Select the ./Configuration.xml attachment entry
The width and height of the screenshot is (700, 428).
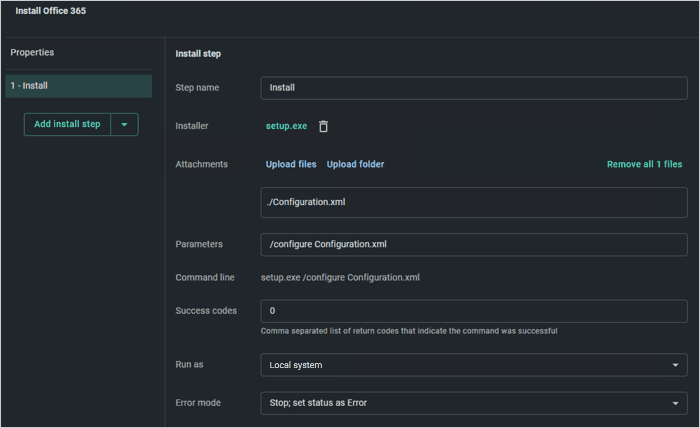pos(474,203)
